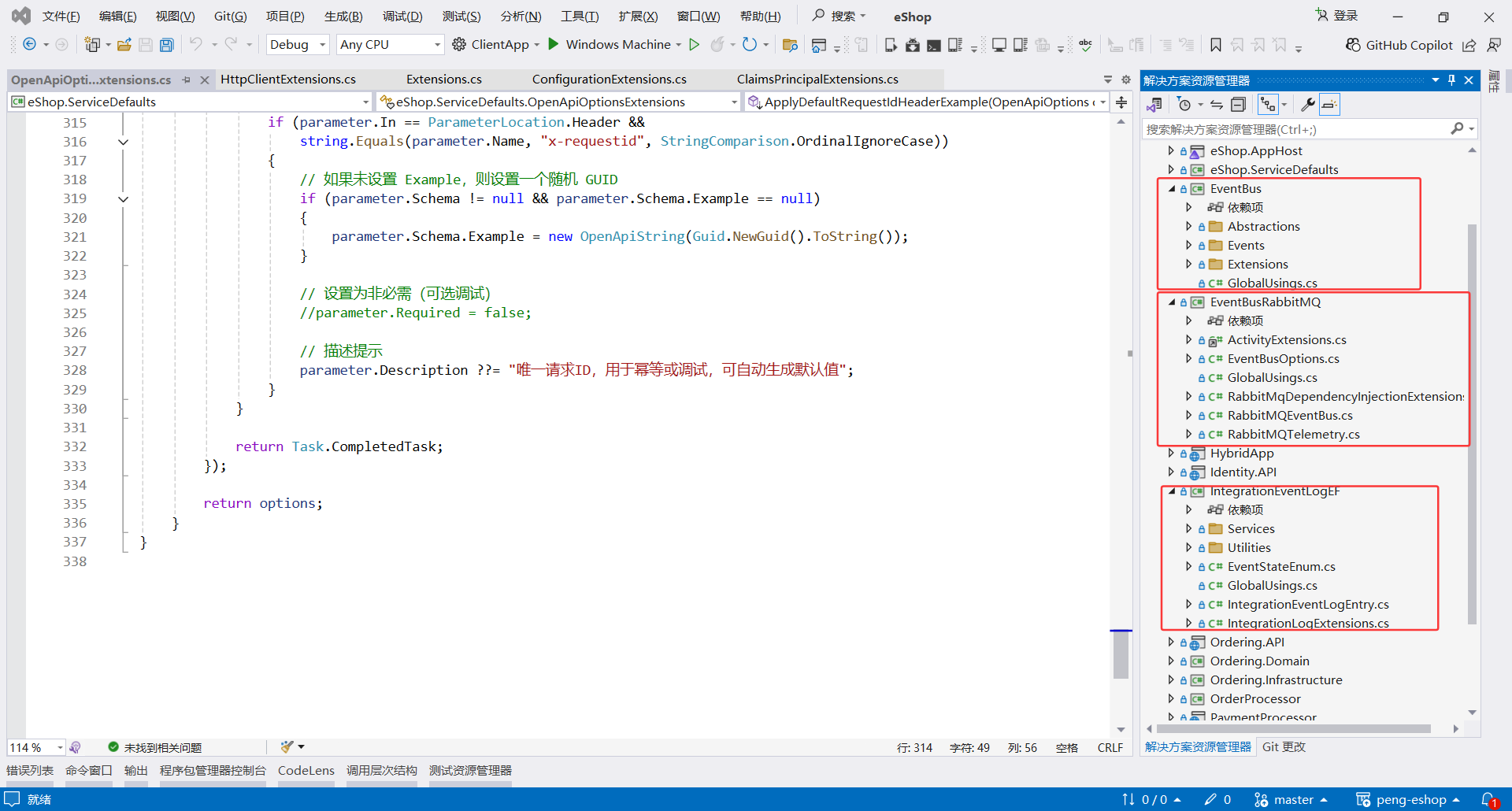This screenshot has height=811, width=1512.
Task: Toggle Preview Selected Items in Solution Explorer
Action: [1329, 105]
